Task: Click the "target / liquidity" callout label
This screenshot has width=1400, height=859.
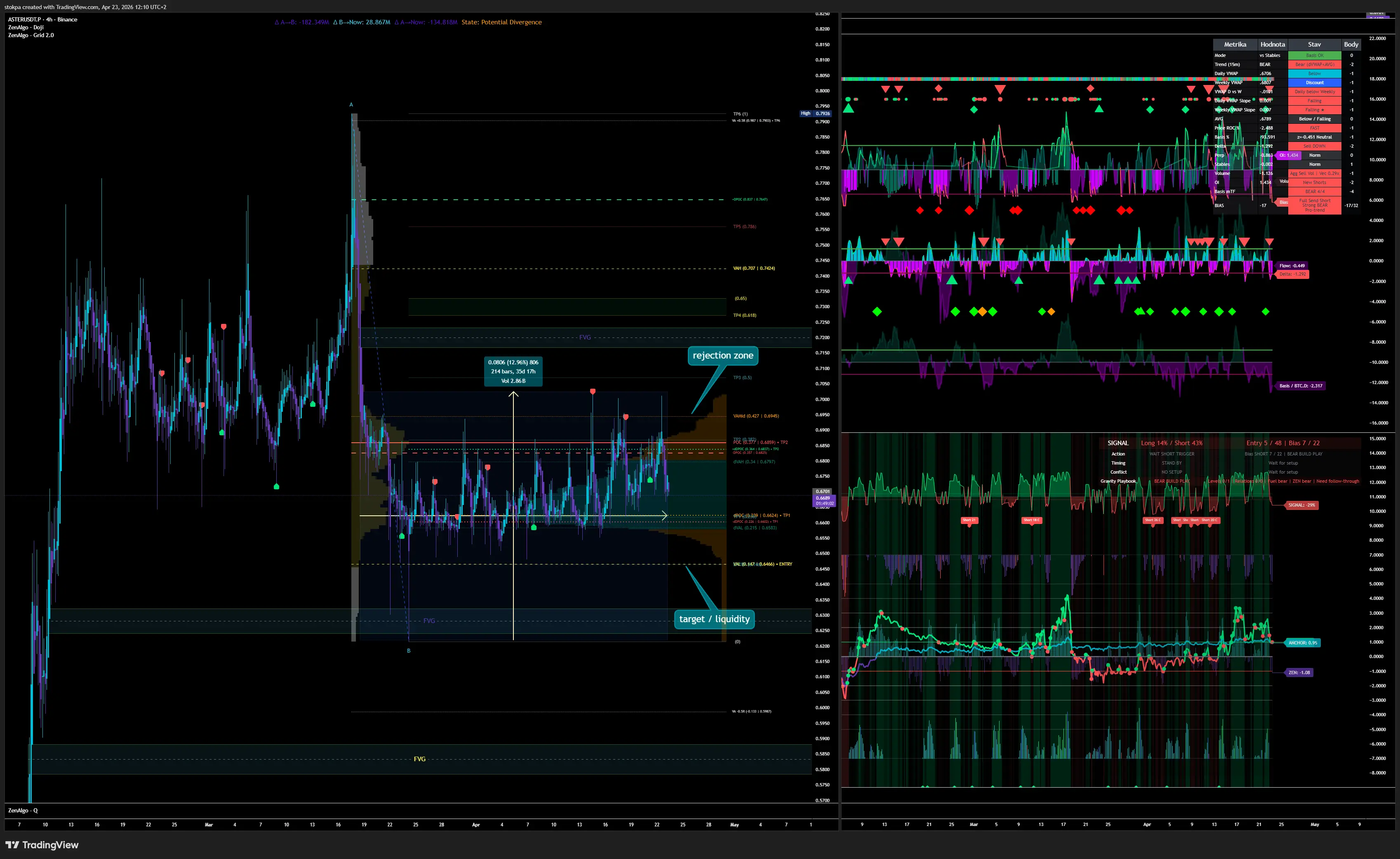Action: pos(714,619)
